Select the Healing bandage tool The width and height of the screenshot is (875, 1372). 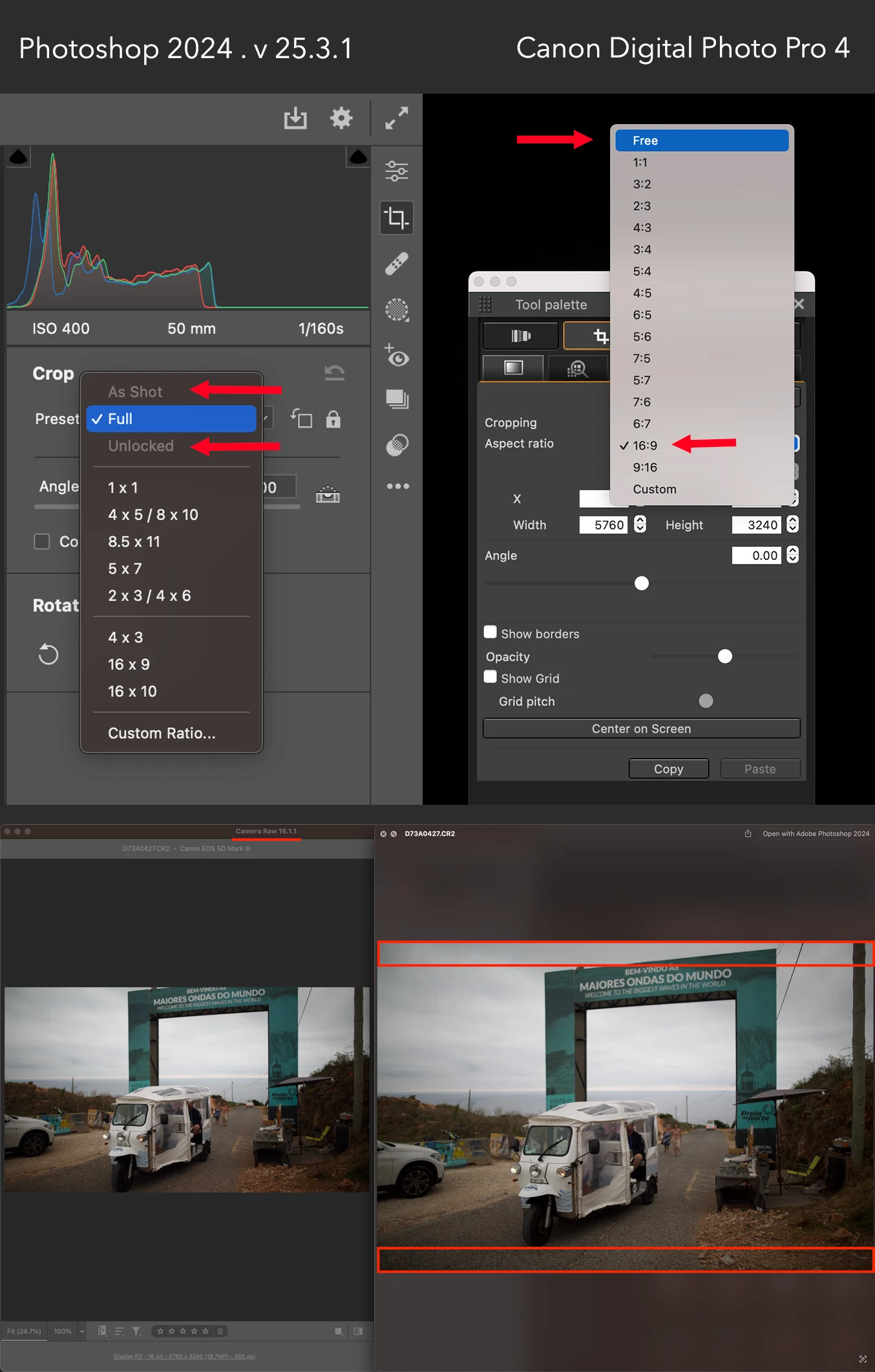(x=397, y=264)
